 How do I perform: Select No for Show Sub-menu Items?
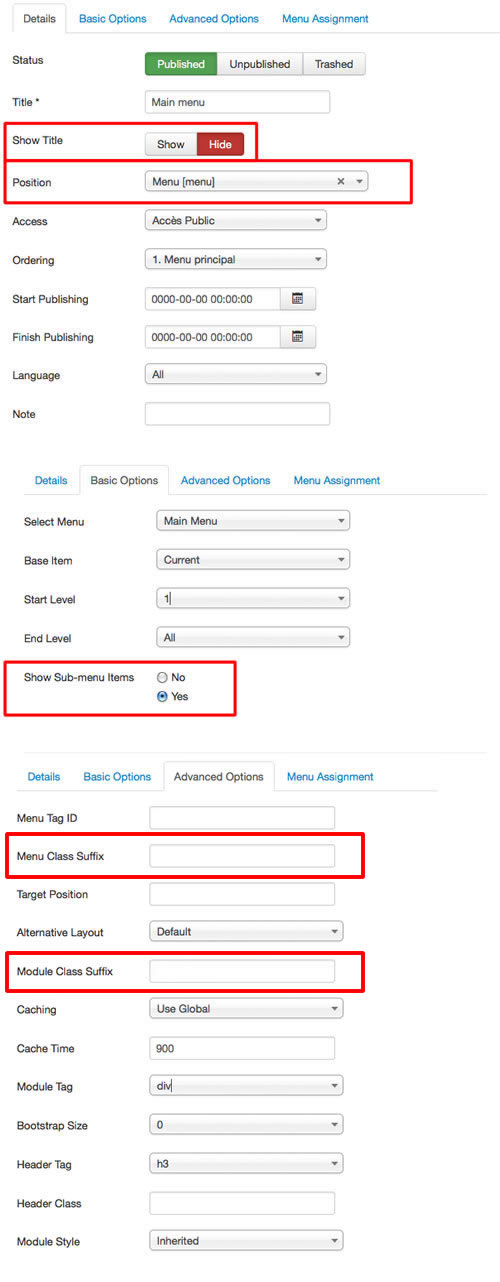(x=162, y=677)
